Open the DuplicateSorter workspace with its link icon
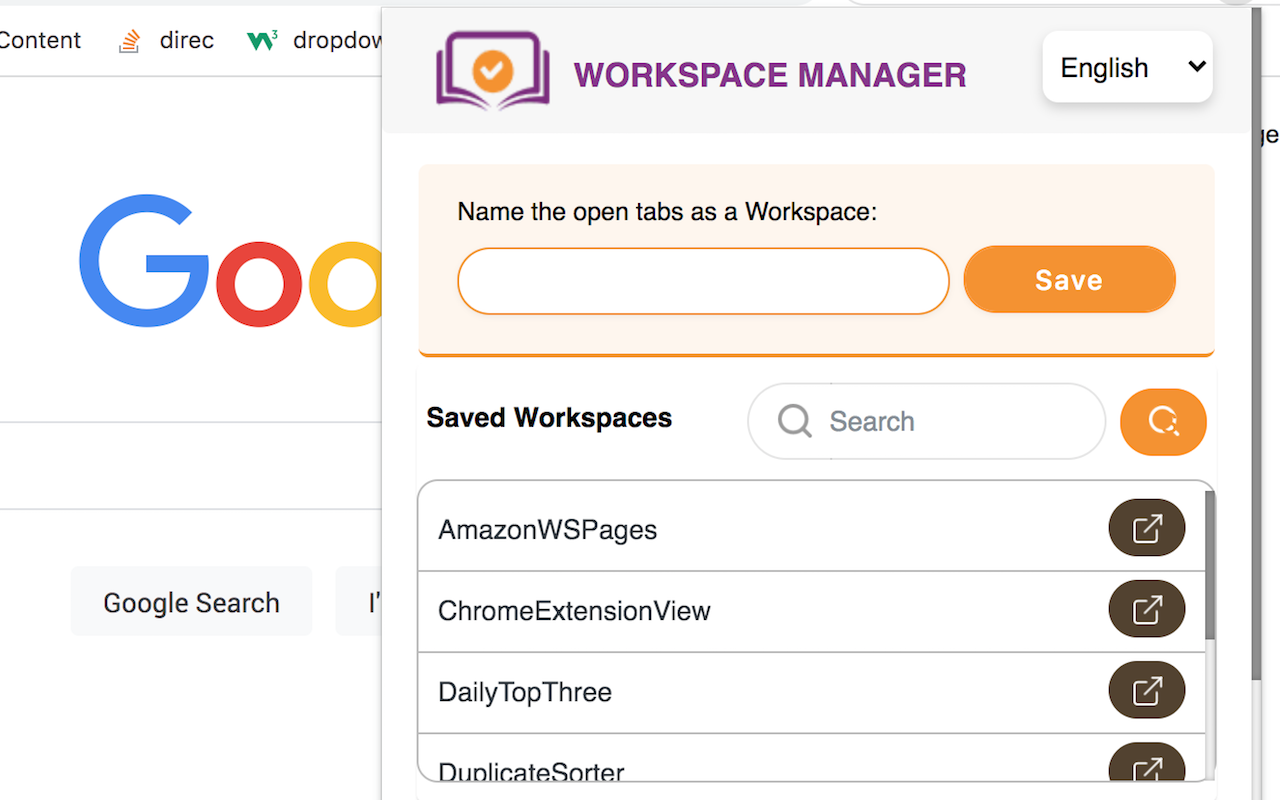Screen dimensions: 1280x800 click(x=1146, y=766)
